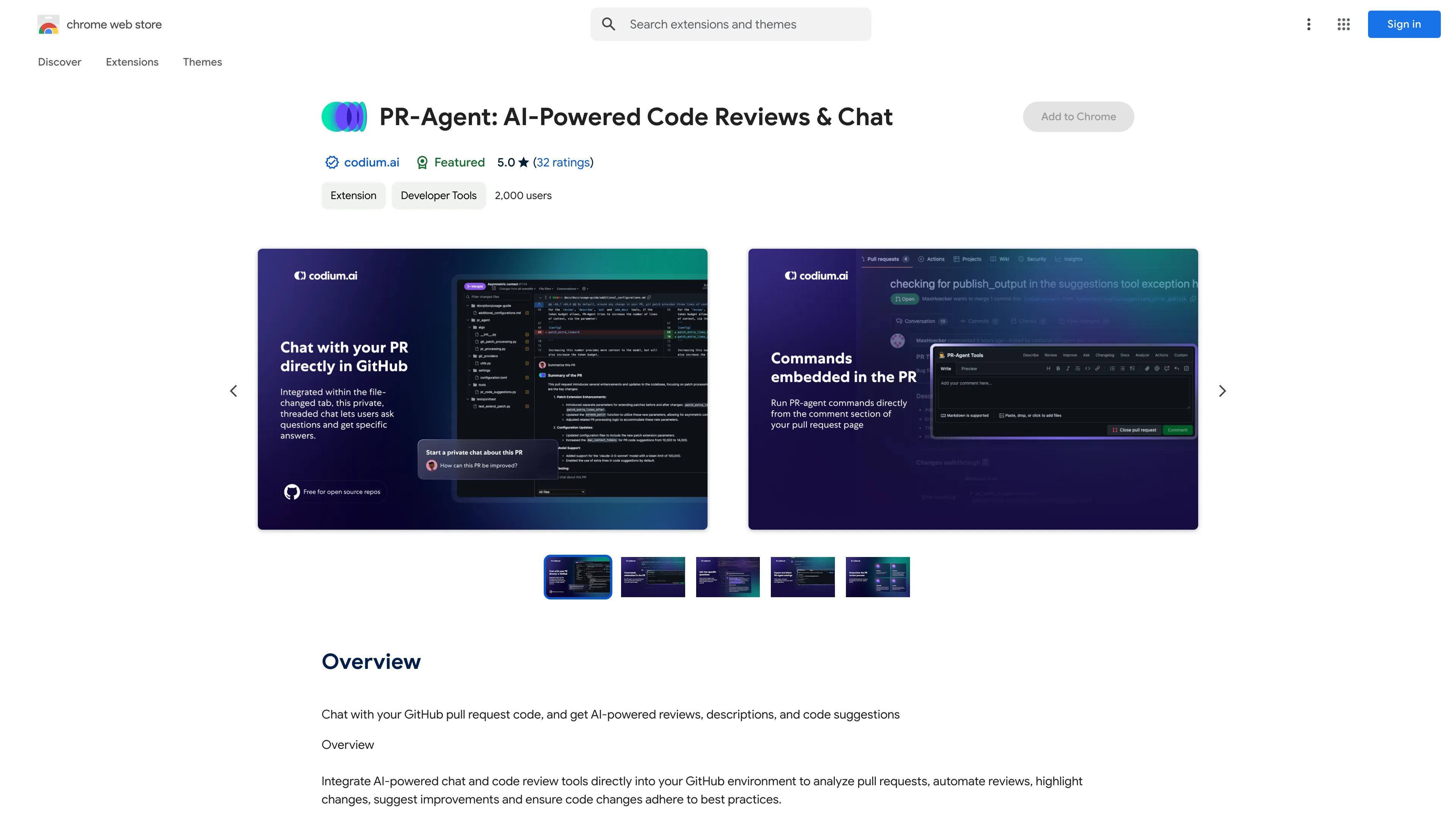Screen dimensions: 1456x819
Task: Click the Developer Tools category chip
Action: [439, 196]
